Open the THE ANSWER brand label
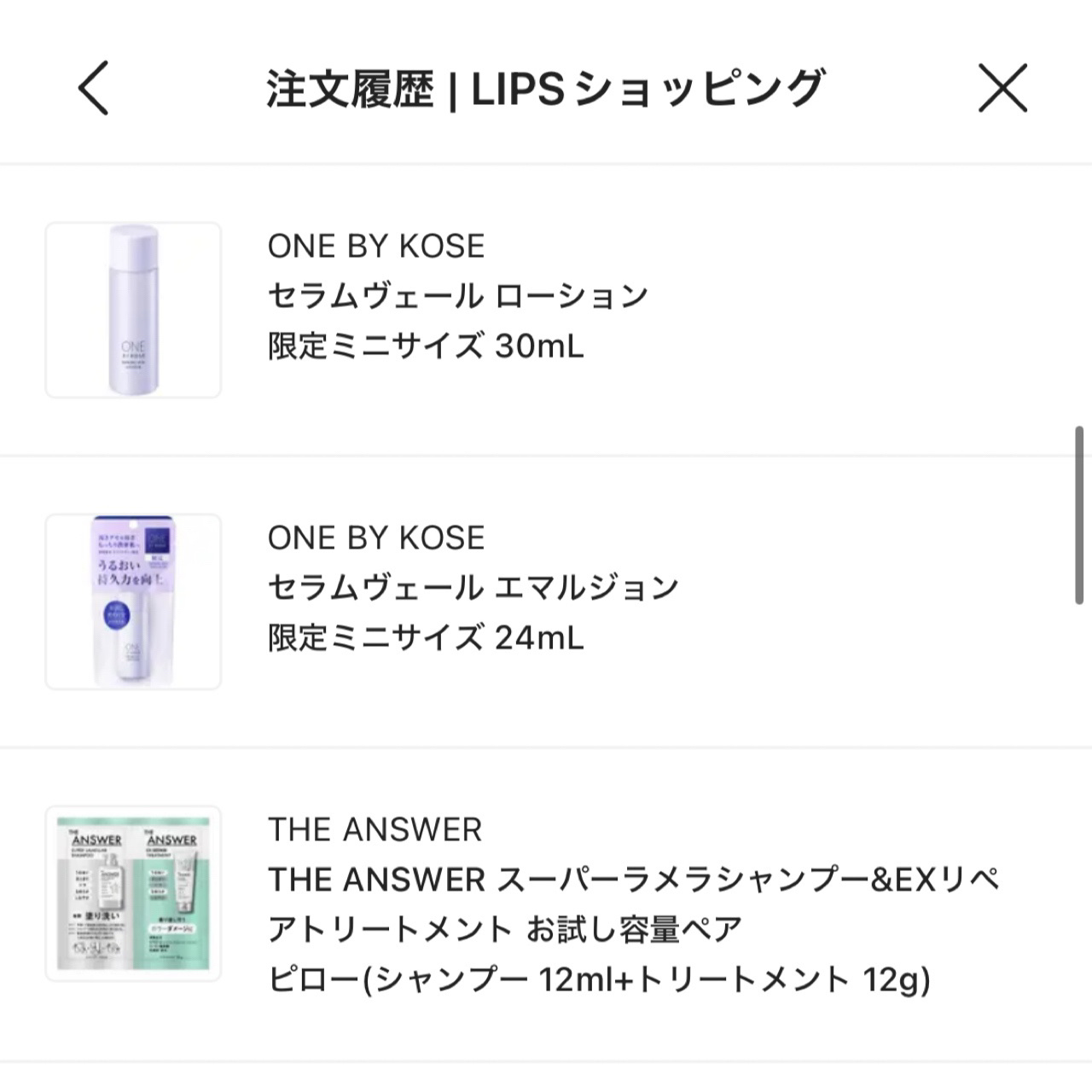Viewport: 1092px width, 1092px height. point(375,830)
